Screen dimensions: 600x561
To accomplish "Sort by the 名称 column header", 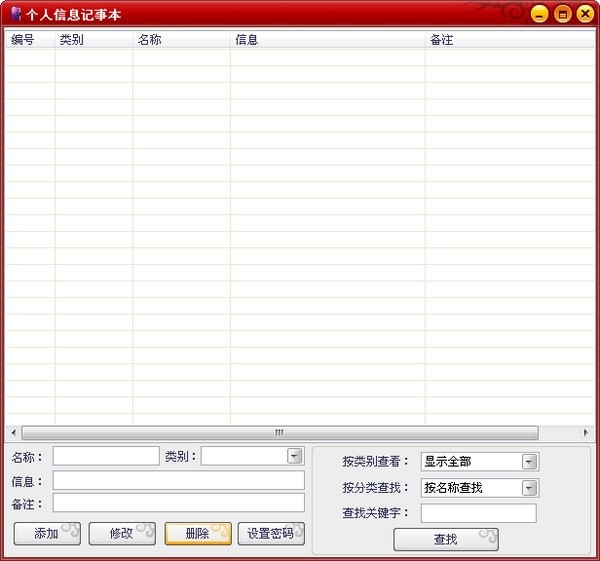I will tap(181, 39).
